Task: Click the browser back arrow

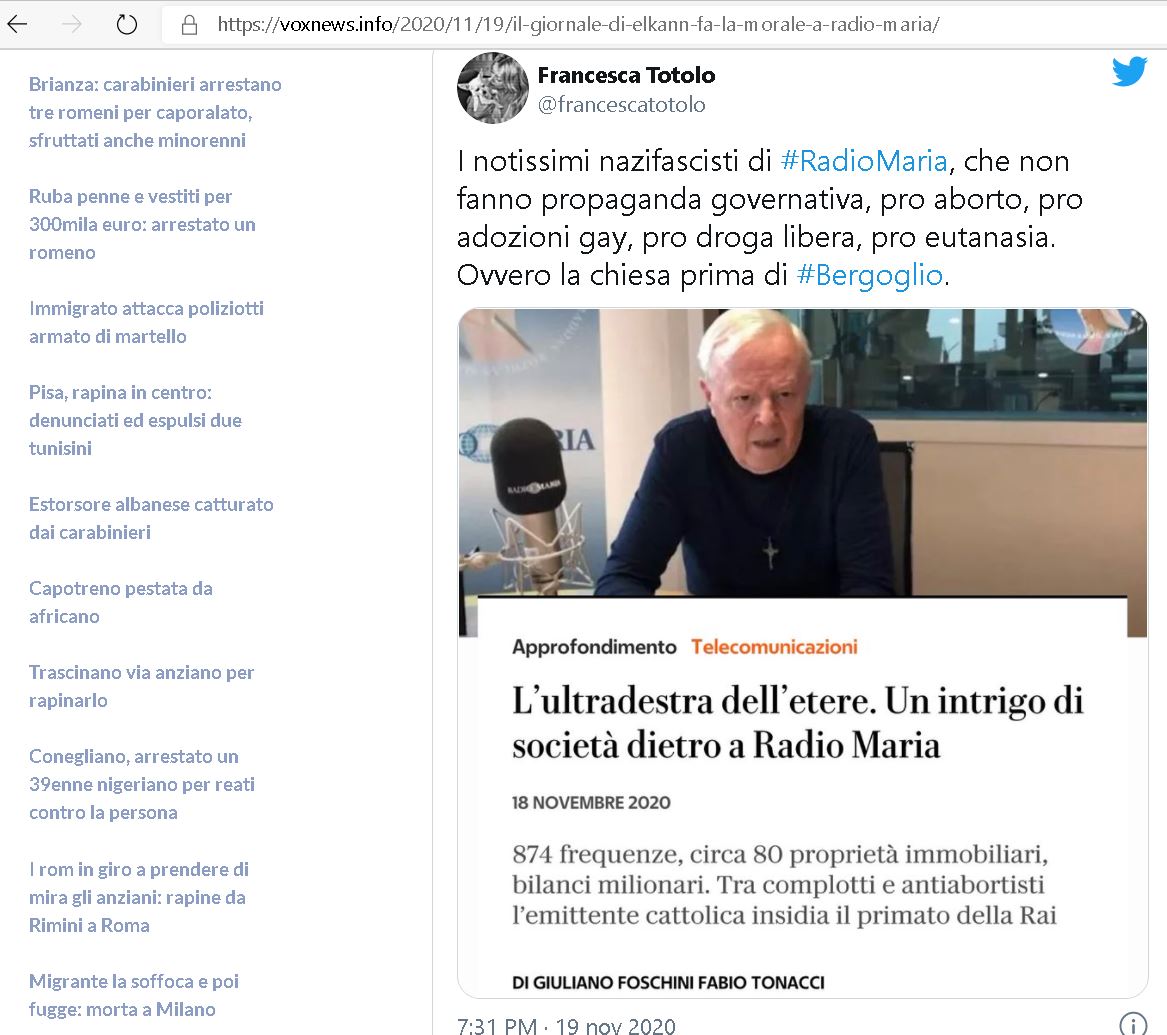Action: pyautogui.click(x=16, y=25)
